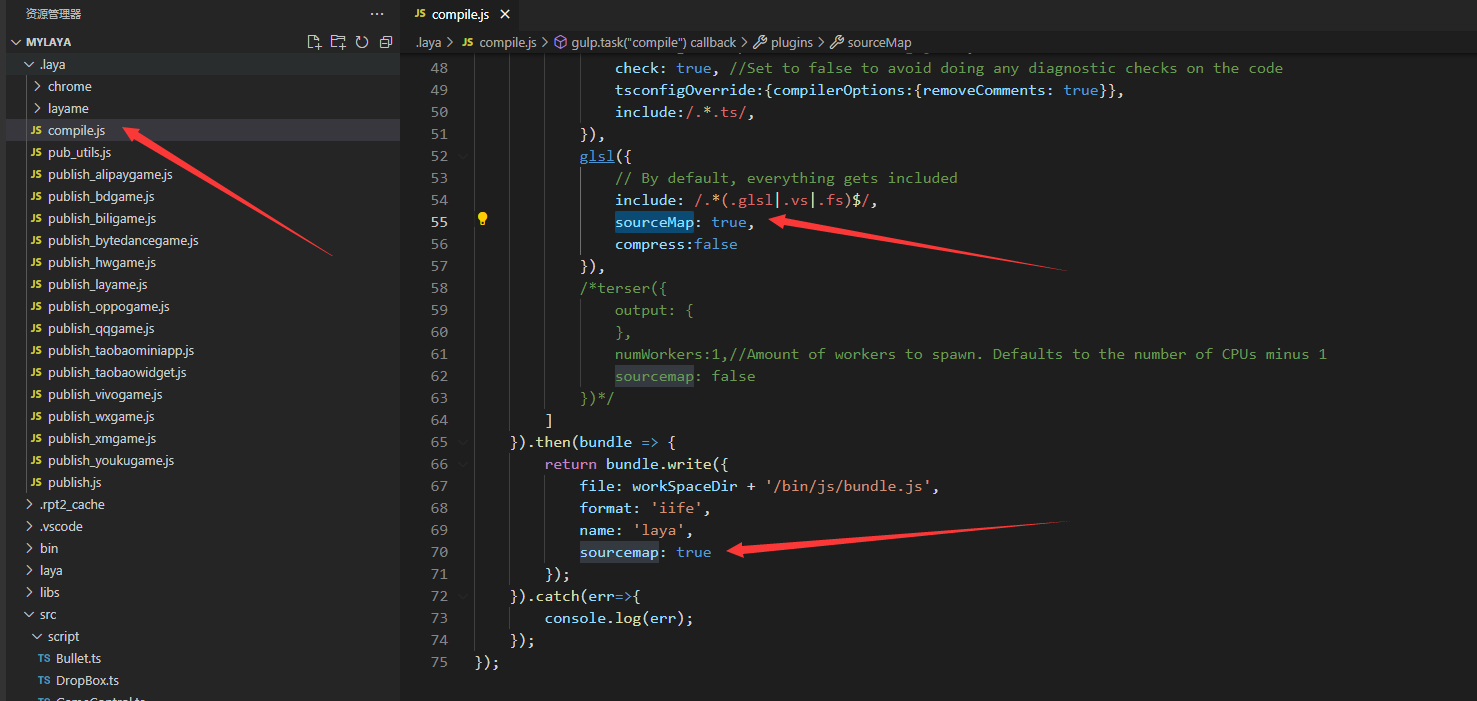The height and width of the screenshot is (701, 1477).
Task: Click line number 55 in gutter
Action: coord(438,222)
